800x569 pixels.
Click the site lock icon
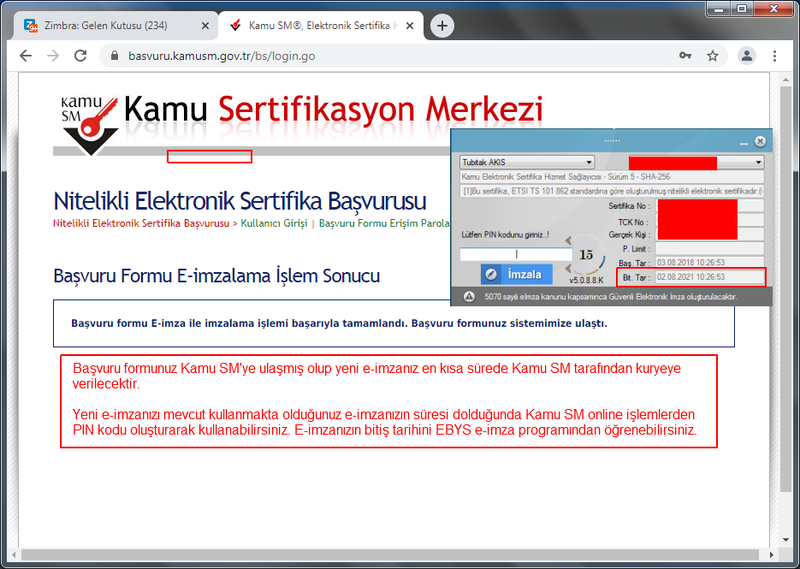pyautogui.click(x=115, y=56)
